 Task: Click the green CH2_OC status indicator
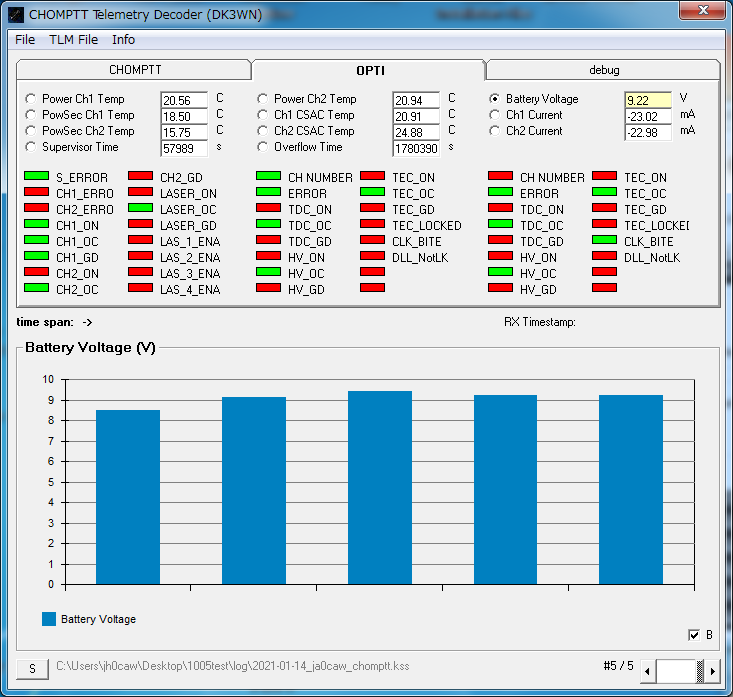(x=36, y=287)
